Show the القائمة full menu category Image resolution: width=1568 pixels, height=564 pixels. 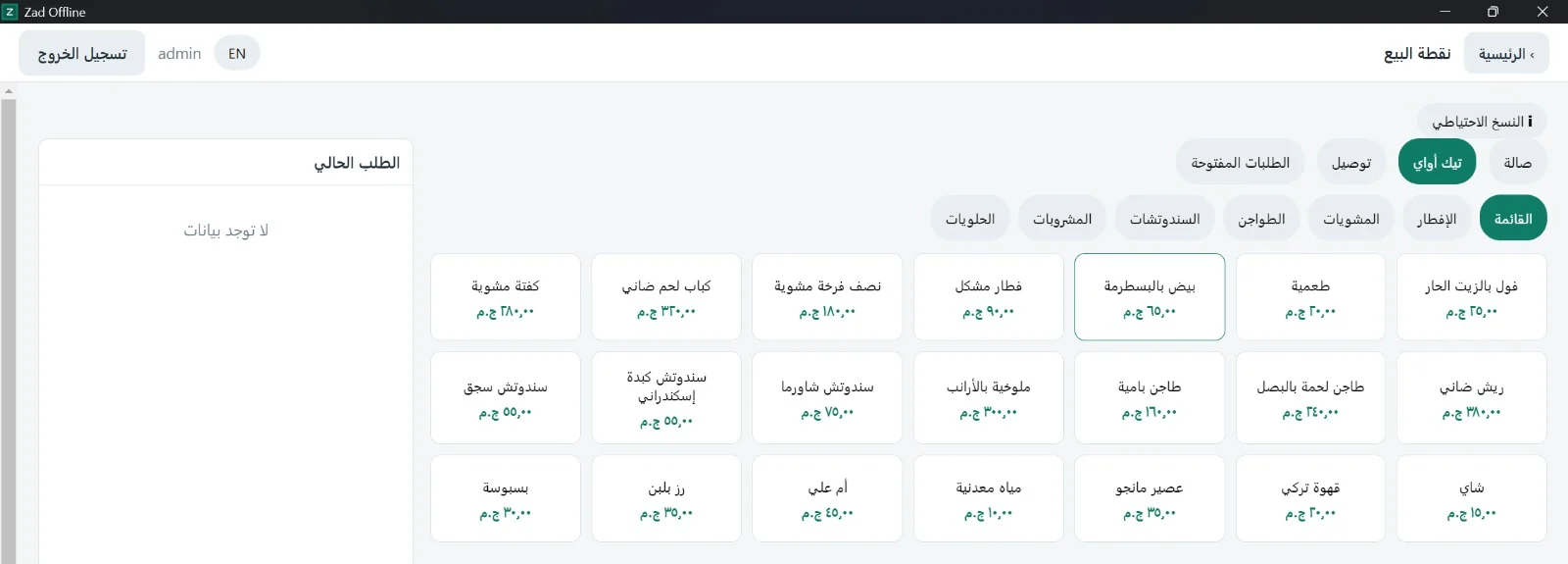1513,218
